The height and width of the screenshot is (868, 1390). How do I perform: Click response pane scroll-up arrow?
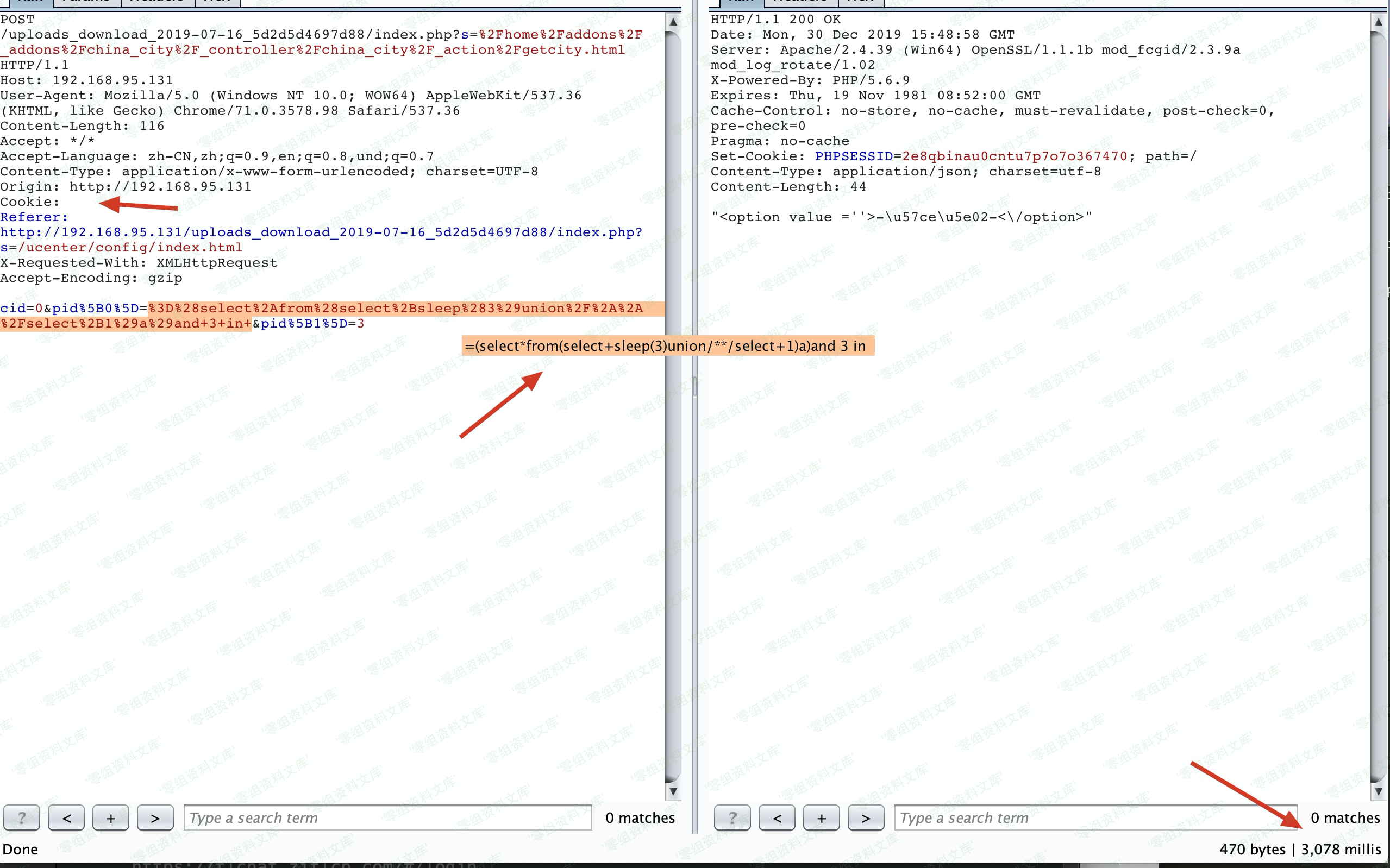click(1378, 22)
